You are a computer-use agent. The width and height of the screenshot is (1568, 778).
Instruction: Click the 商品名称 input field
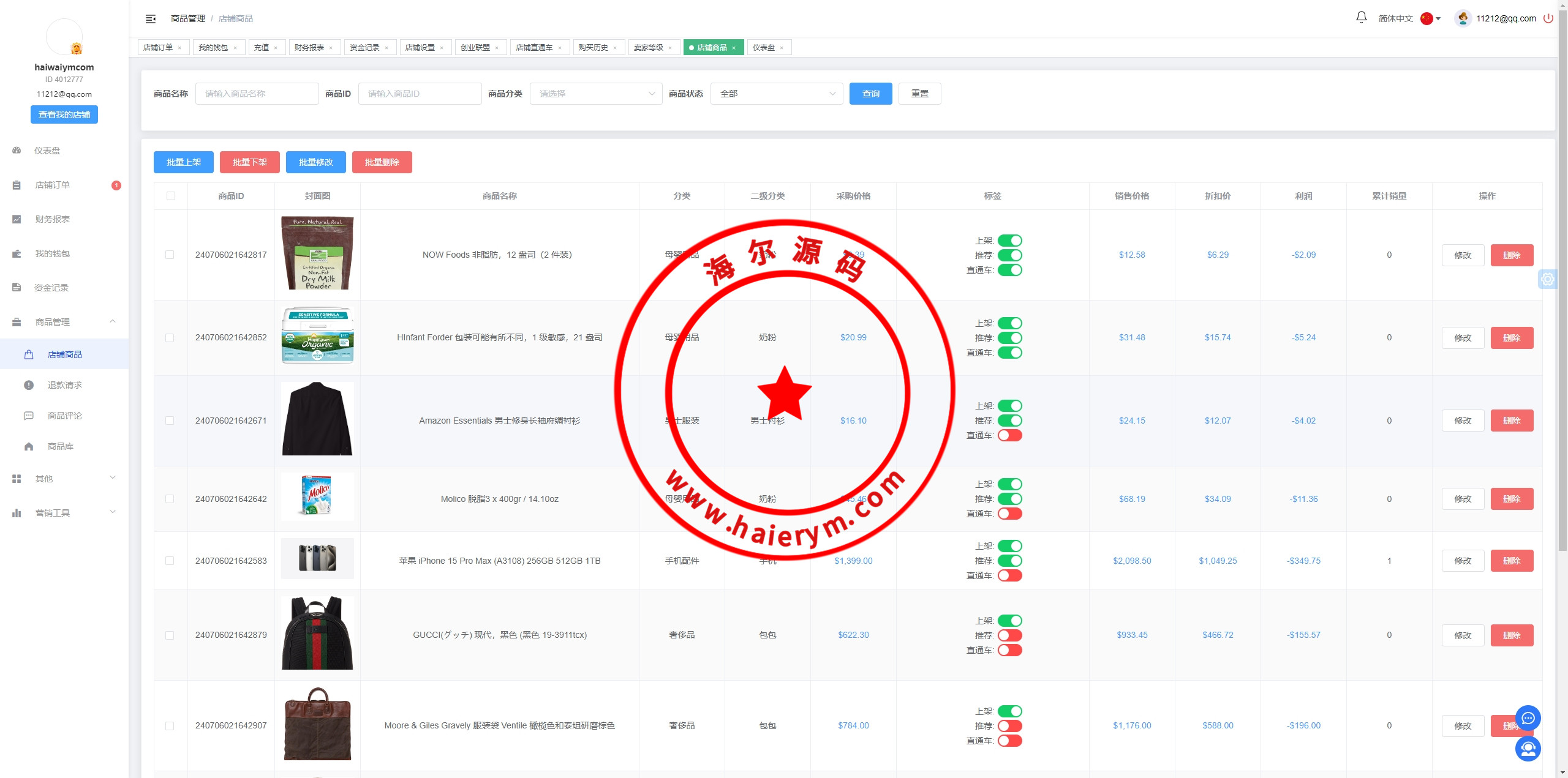tap(257, 94)
